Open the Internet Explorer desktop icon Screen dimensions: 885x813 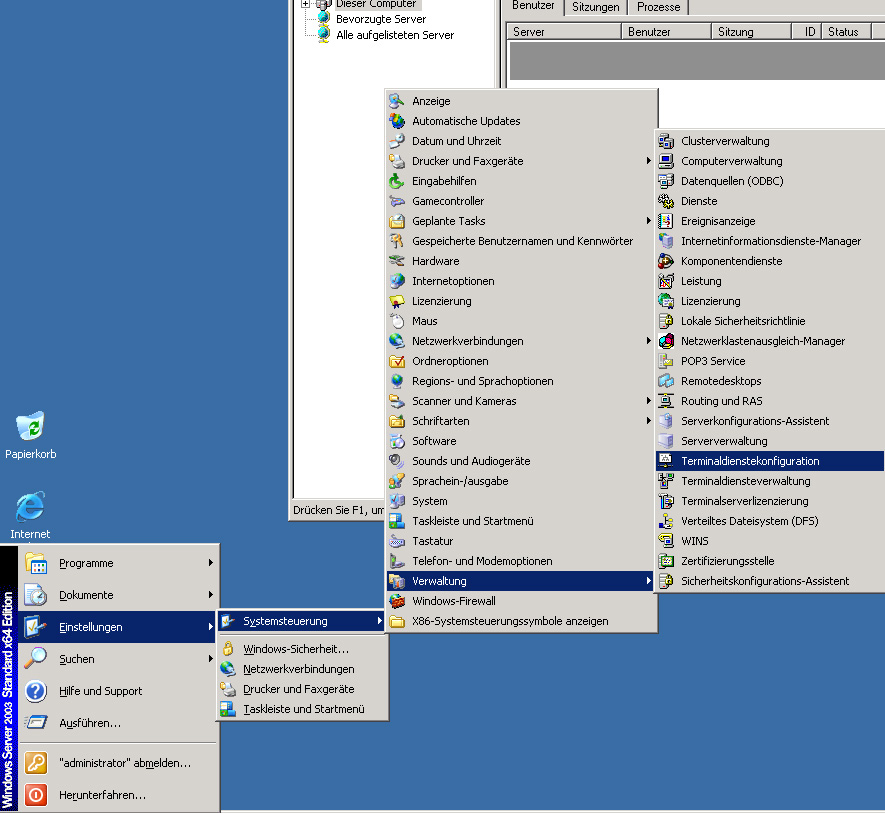tap(30, 507)
